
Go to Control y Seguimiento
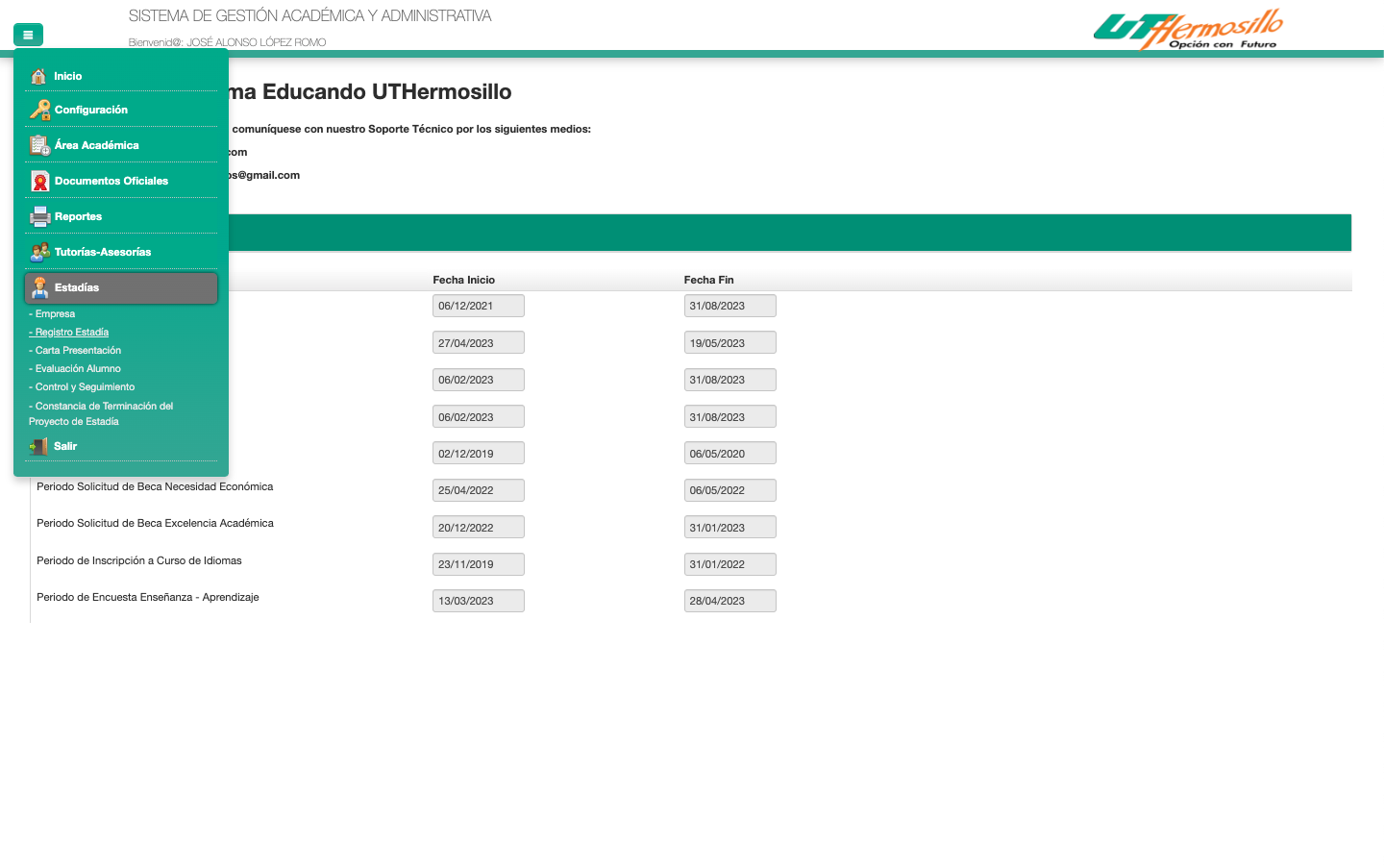point(85,387)
